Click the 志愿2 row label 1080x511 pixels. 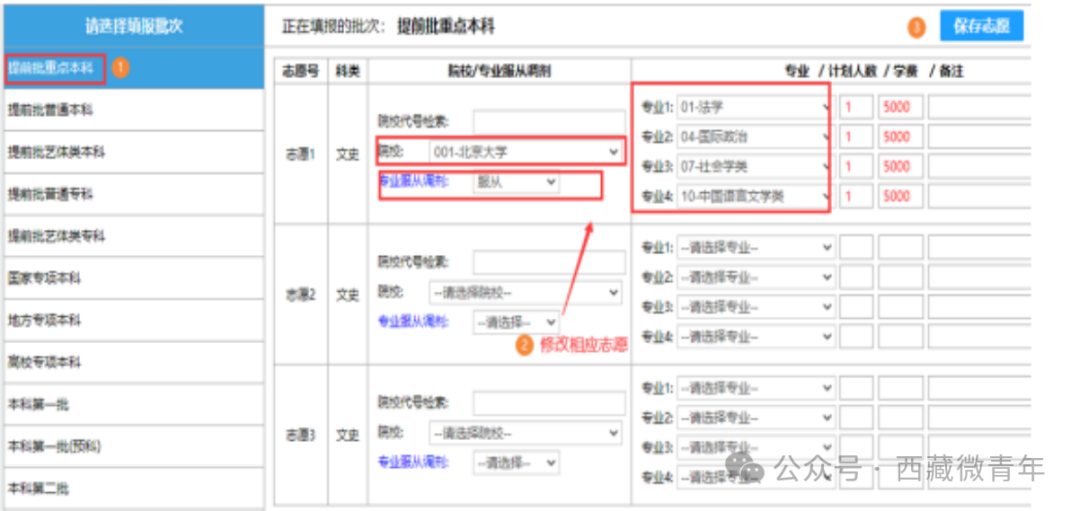[301, 295]
